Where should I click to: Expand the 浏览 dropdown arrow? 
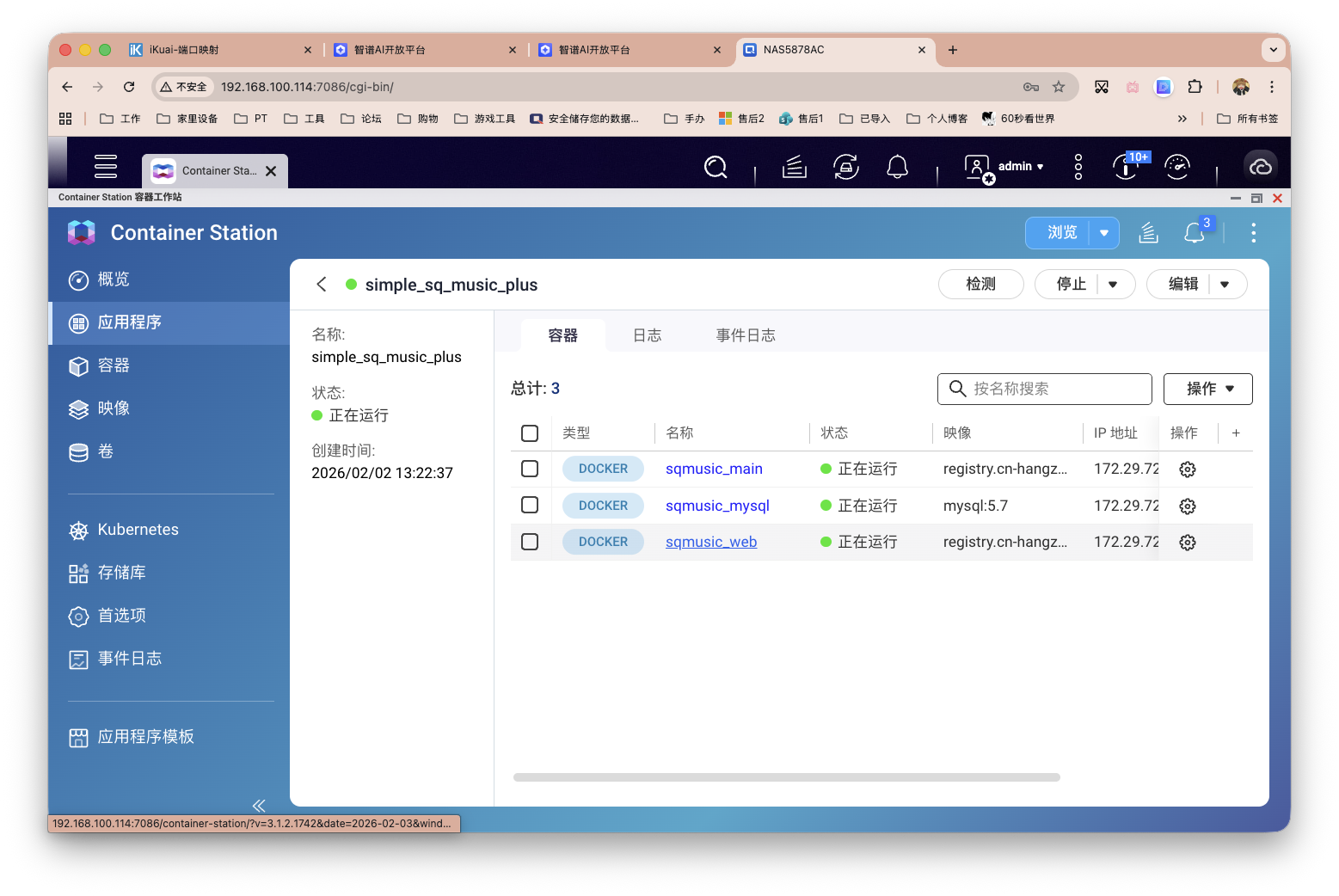pyautogui.click(x=1105, y=232)
